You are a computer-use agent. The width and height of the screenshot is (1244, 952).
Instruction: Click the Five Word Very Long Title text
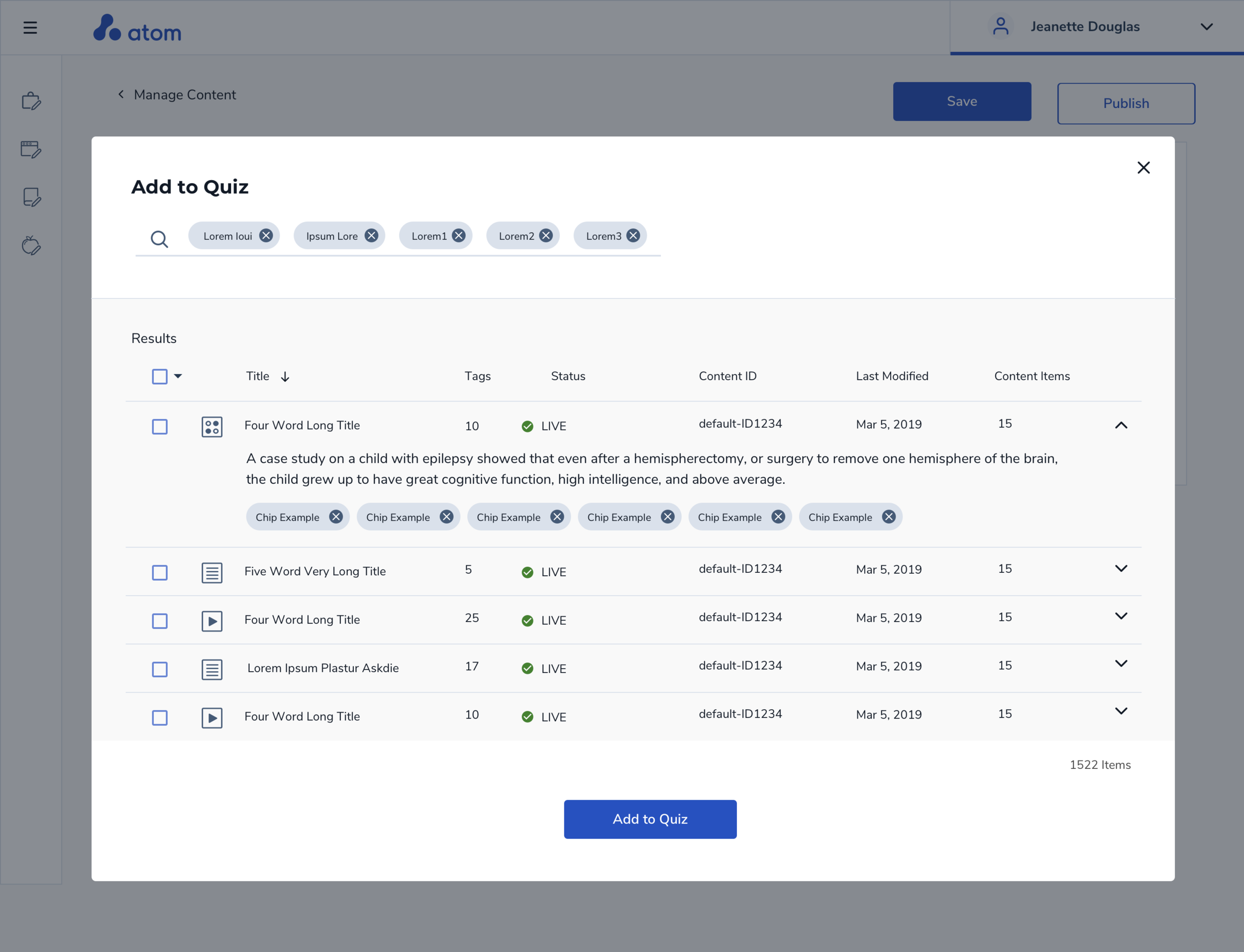pyautogui.click(x=315, y=571)
